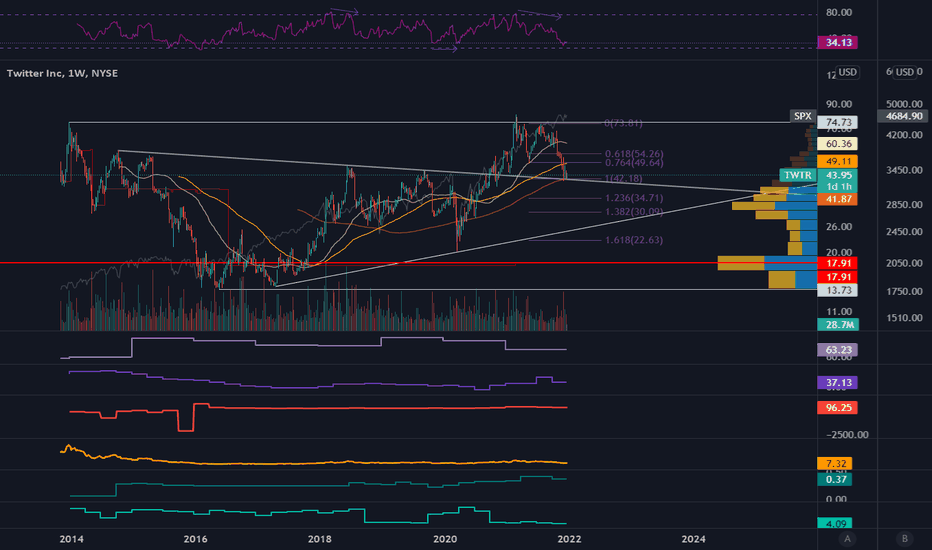Click the 4.09 indicator value label
This screenshot has width=932, height=550.
click(x=835, y=523)
